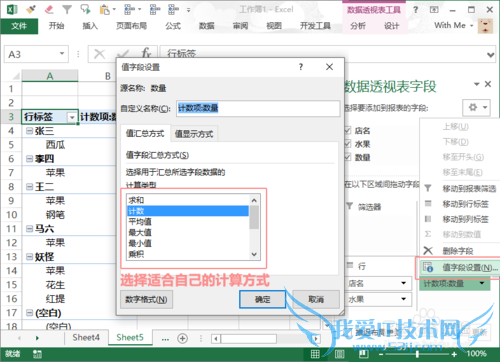
Task: Click the ribbon display options icon
Action: tap(434, 10)
